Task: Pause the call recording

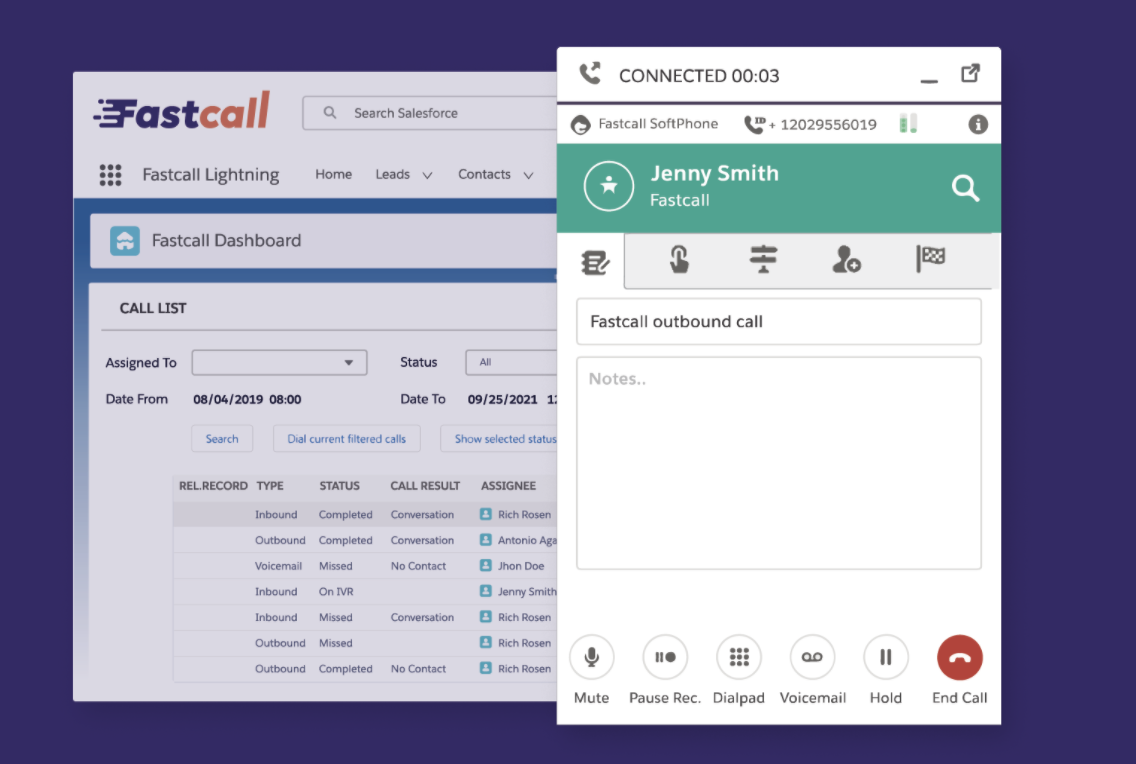Action: [x=664, y=657]
